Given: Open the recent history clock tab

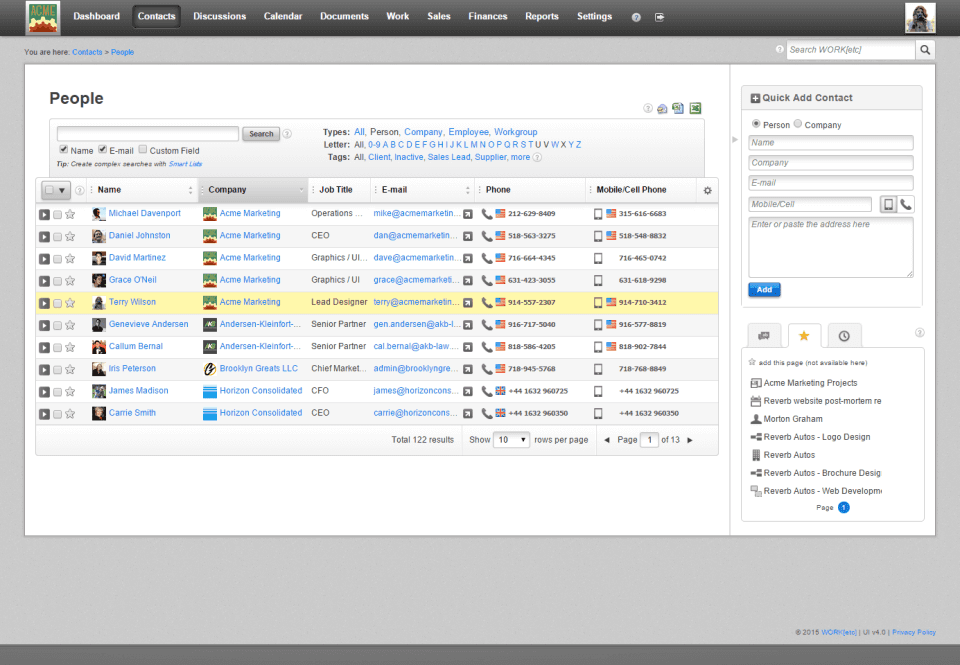Looking at the screenshot, I should coord(845,336).
